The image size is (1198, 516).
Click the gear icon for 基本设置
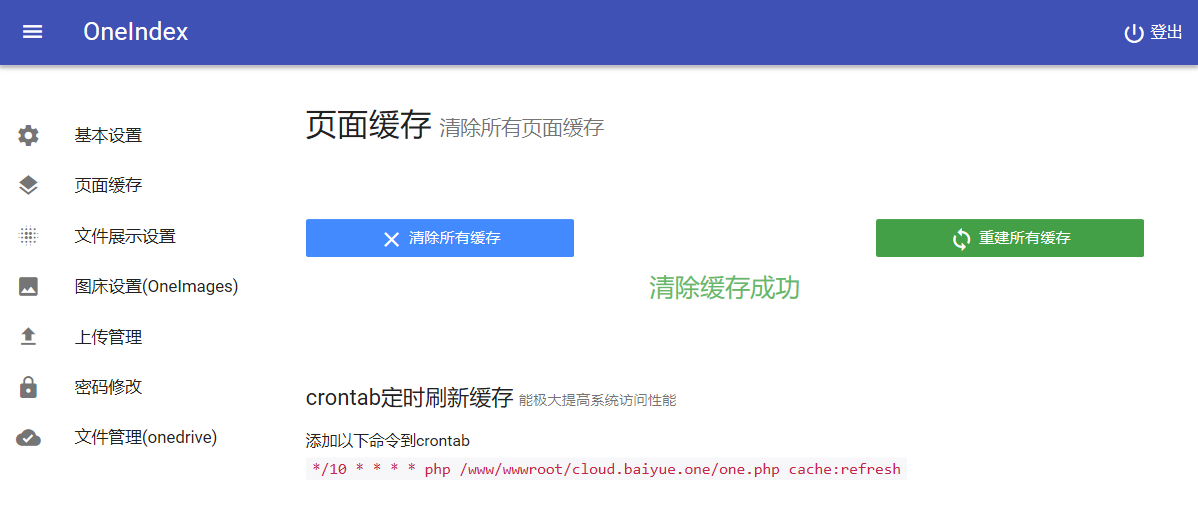coord(28,136)
